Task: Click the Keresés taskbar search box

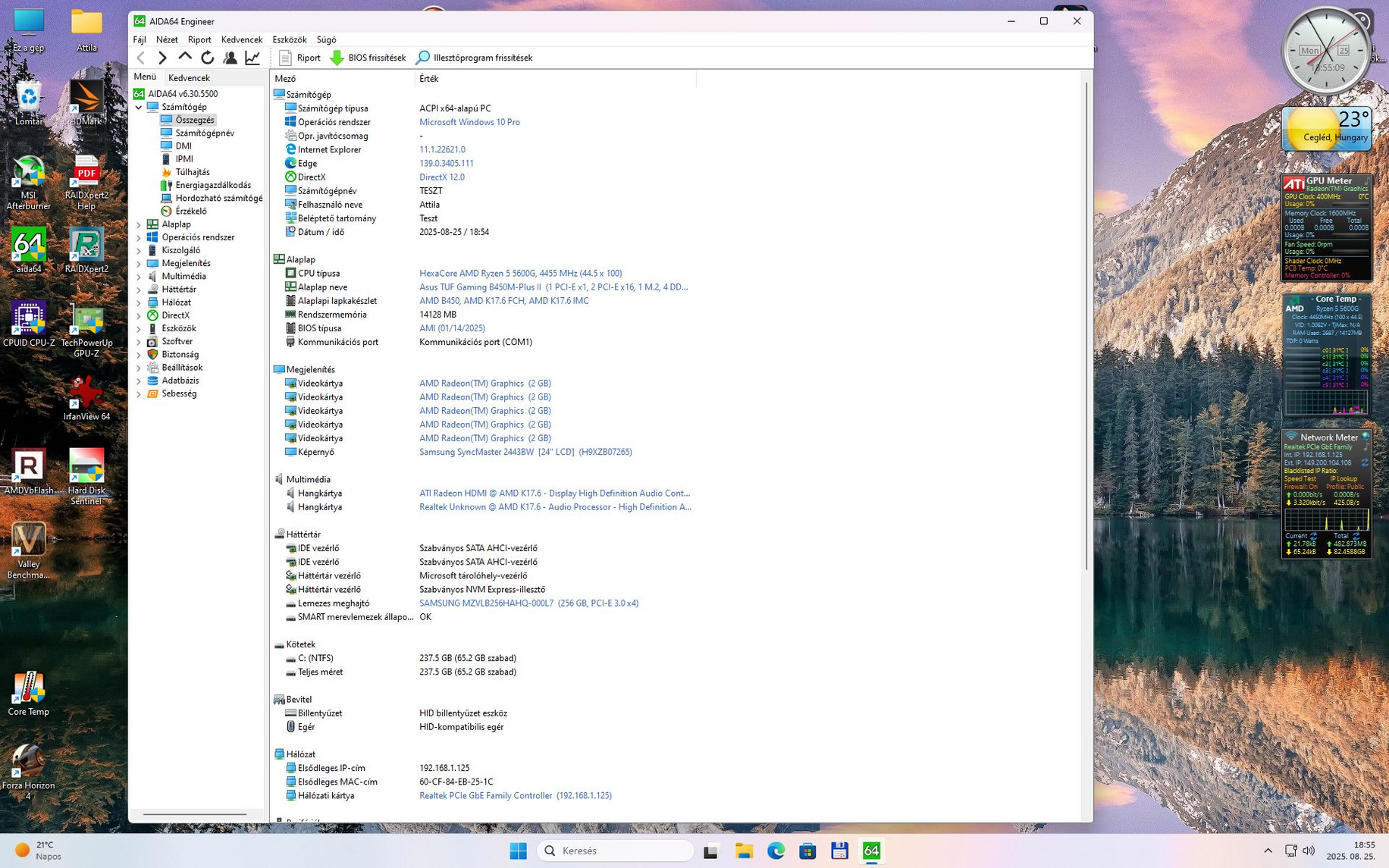Action: (615, 851)
